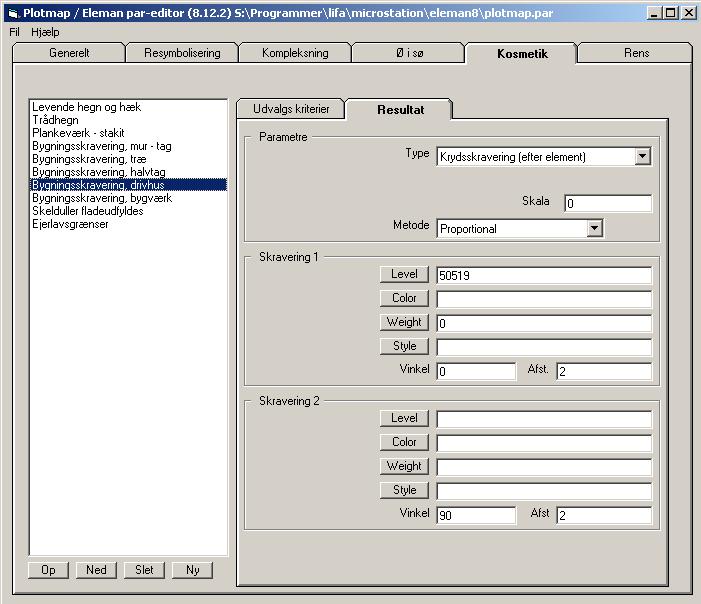Select 'Bygningsskravering, bygværk' entry
The height and width of the screenshot is (604, 701).
point(129,198)
